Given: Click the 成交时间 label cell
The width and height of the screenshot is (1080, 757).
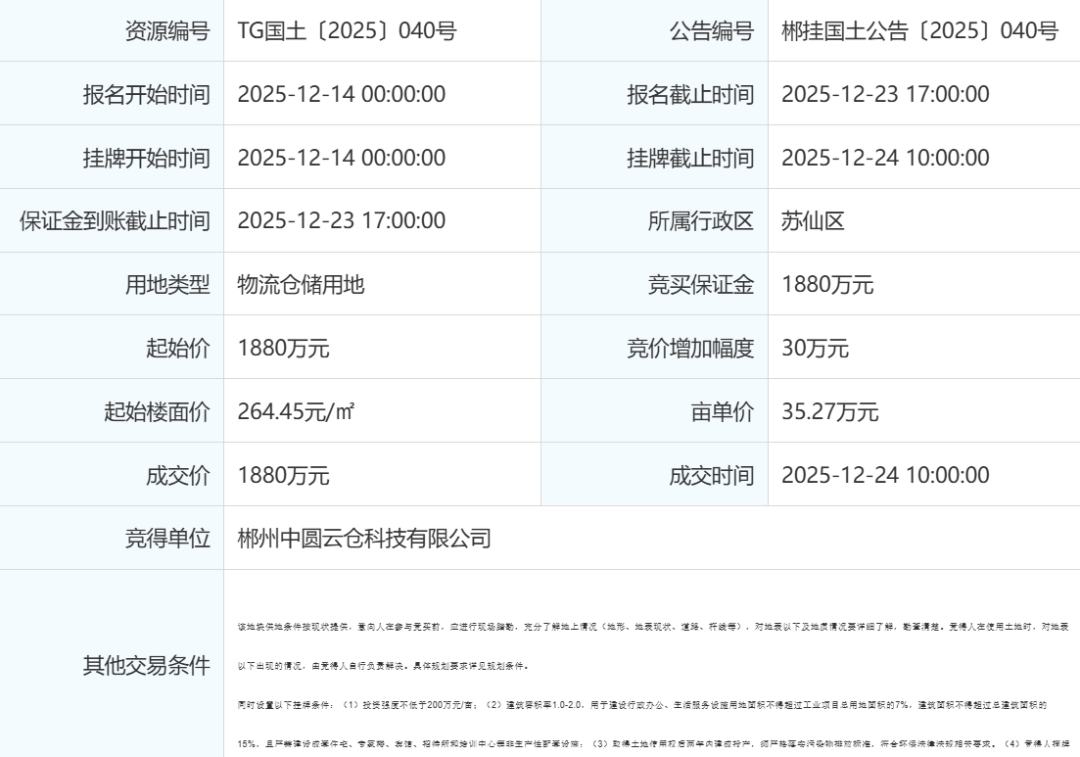Looking at the screenshot, I should tap(711, 476).
